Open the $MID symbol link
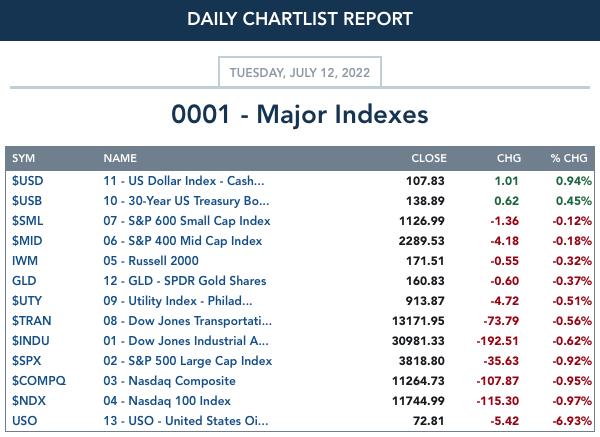 tap(27, 241)
